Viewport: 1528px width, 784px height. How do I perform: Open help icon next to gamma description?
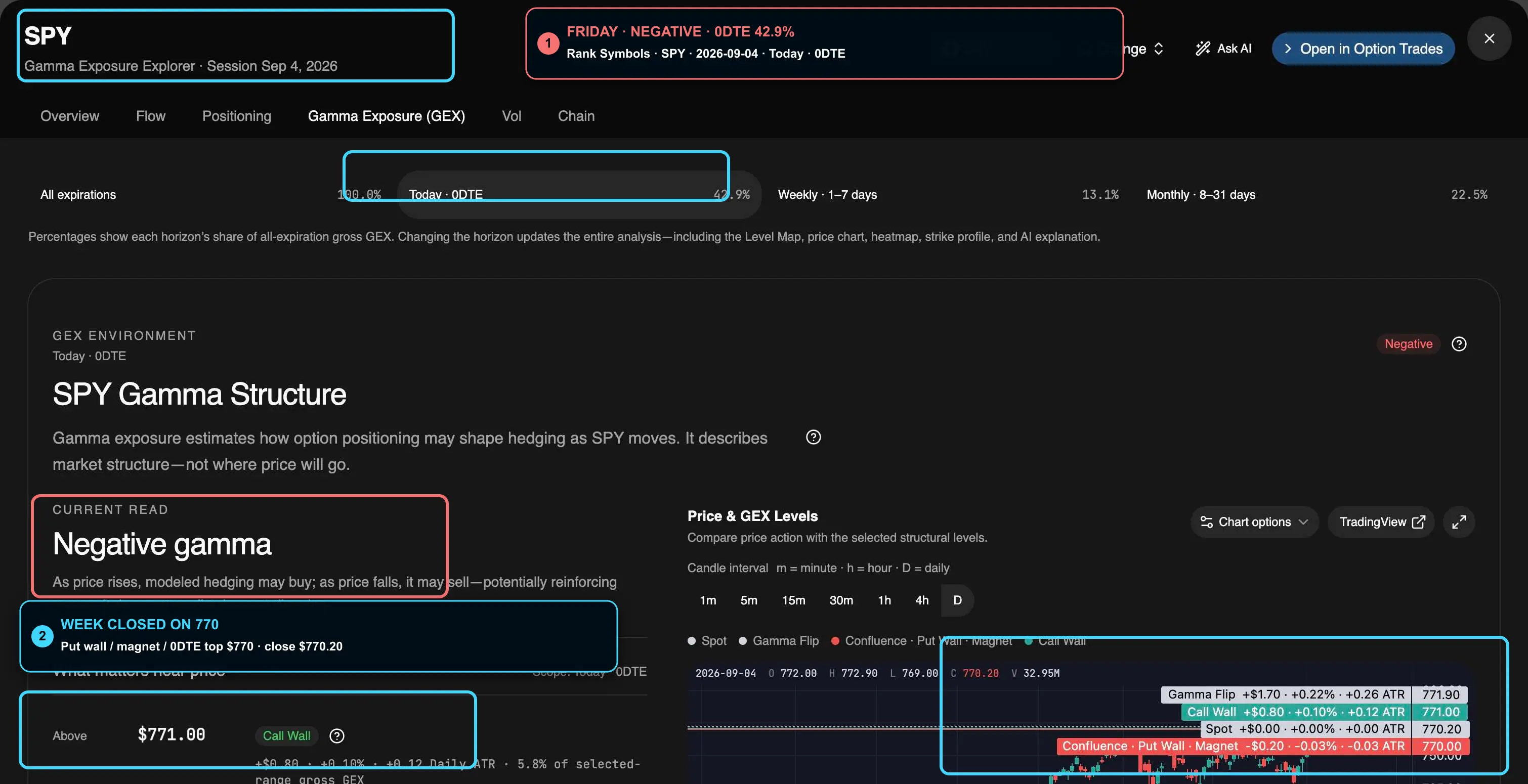tap(813, 437)
